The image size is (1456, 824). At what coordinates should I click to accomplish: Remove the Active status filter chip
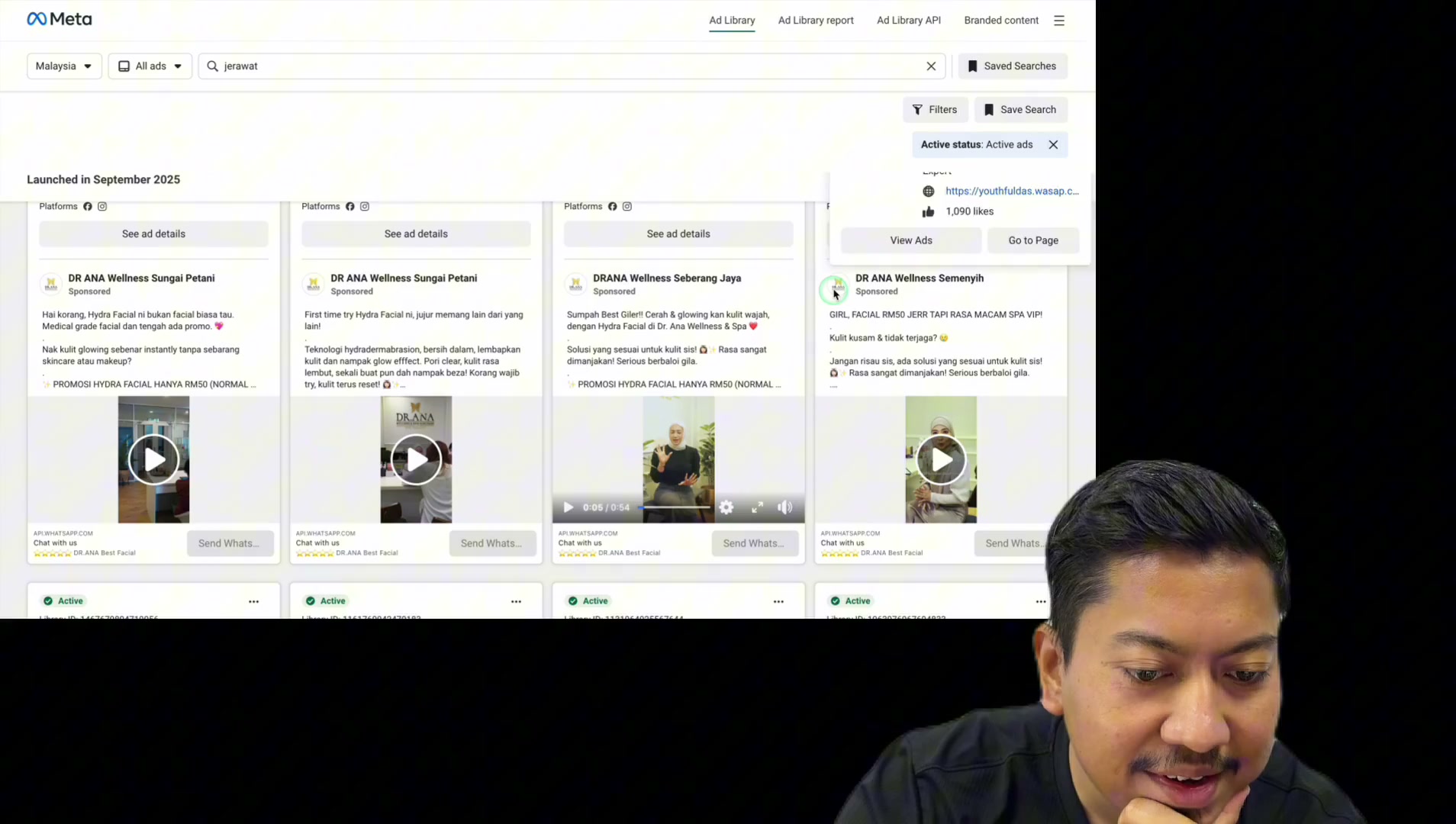click(x=1053, y=145)
